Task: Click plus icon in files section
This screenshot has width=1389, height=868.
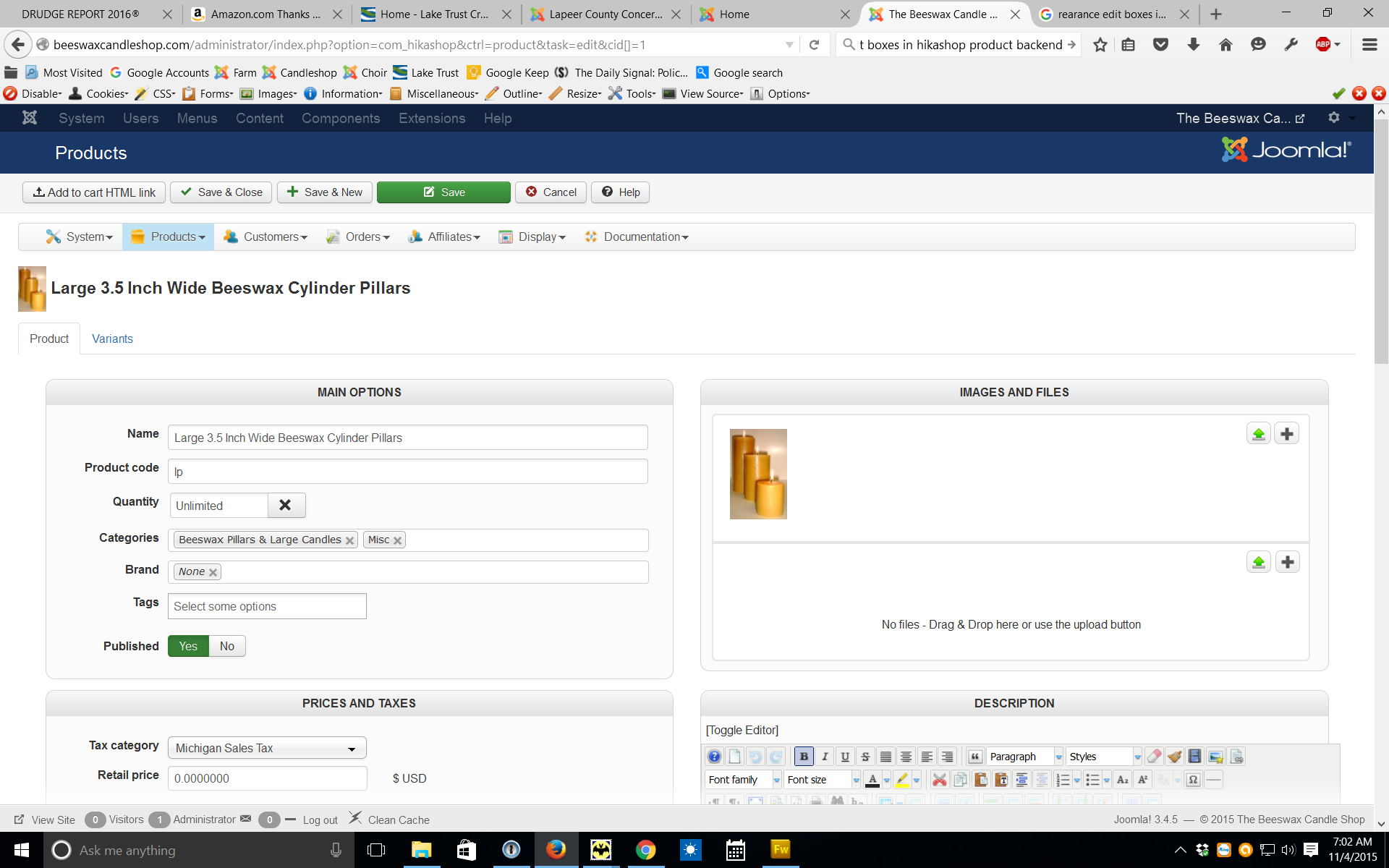Action: [x=1287, y=562]
